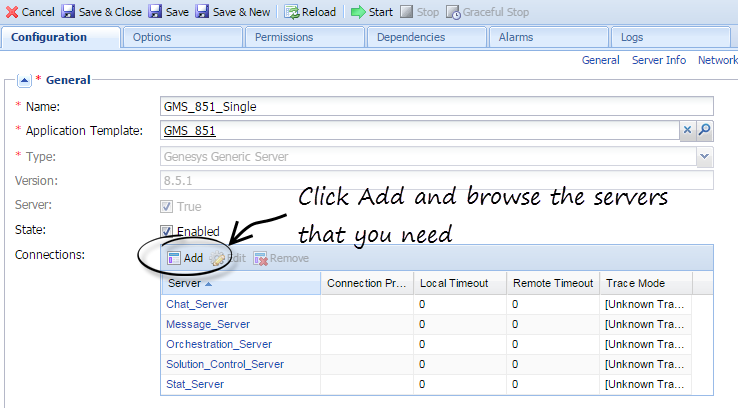Select the Stat_Server row
This screenshot has height=408, width=738.
pos(194,384)
